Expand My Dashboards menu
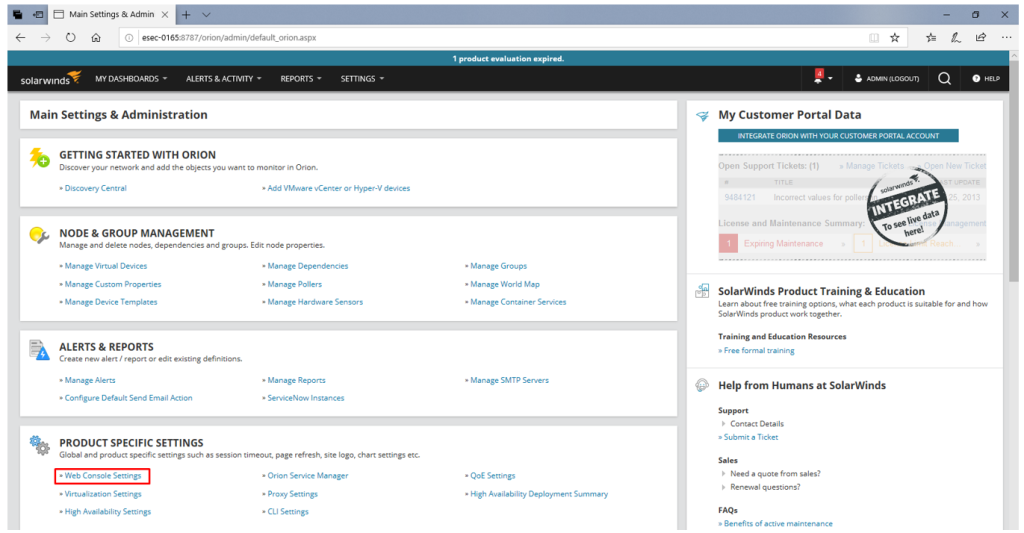 pyautogui.click(x=131, y=78)
